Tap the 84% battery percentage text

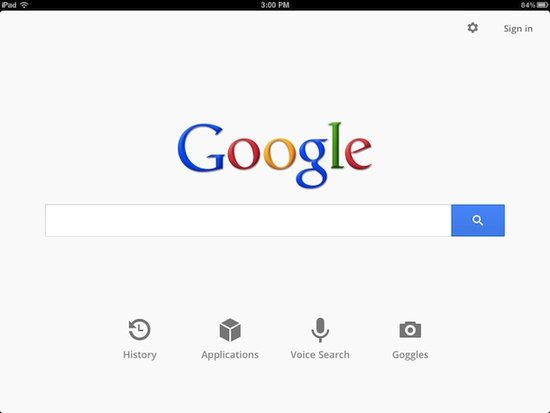pyautogui.click(x=528, y=5)
